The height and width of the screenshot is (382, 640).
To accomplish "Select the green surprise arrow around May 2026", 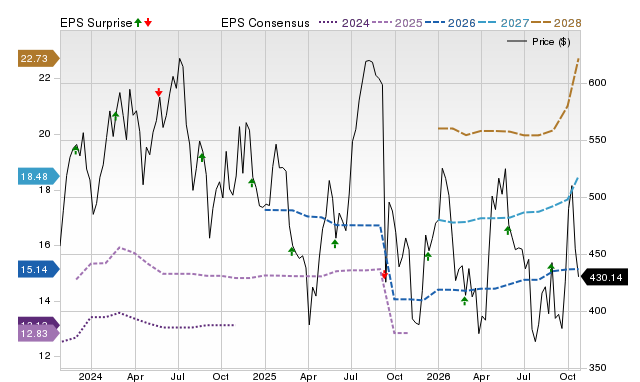I will point(507,230).
